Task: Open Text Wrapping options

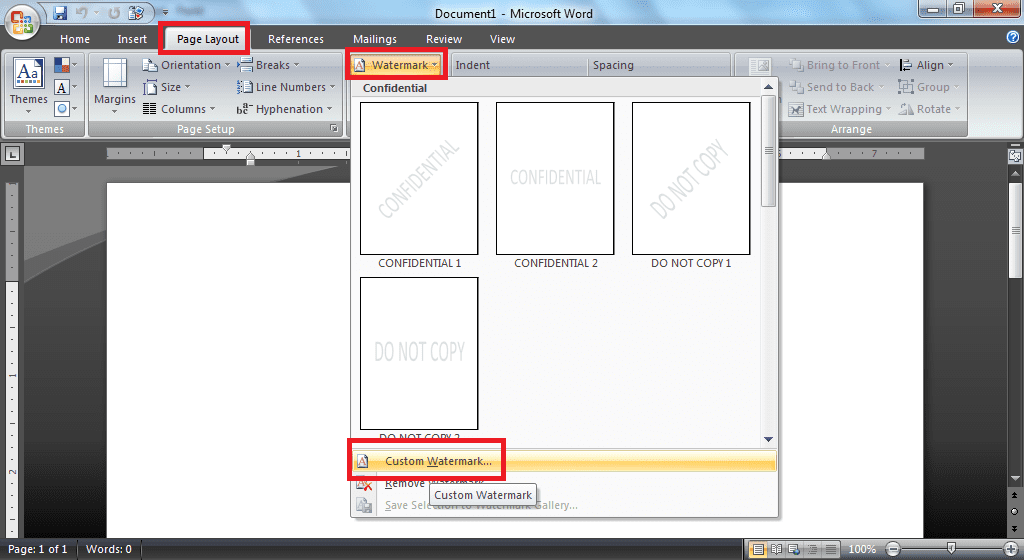Action: tap(839, 109)
